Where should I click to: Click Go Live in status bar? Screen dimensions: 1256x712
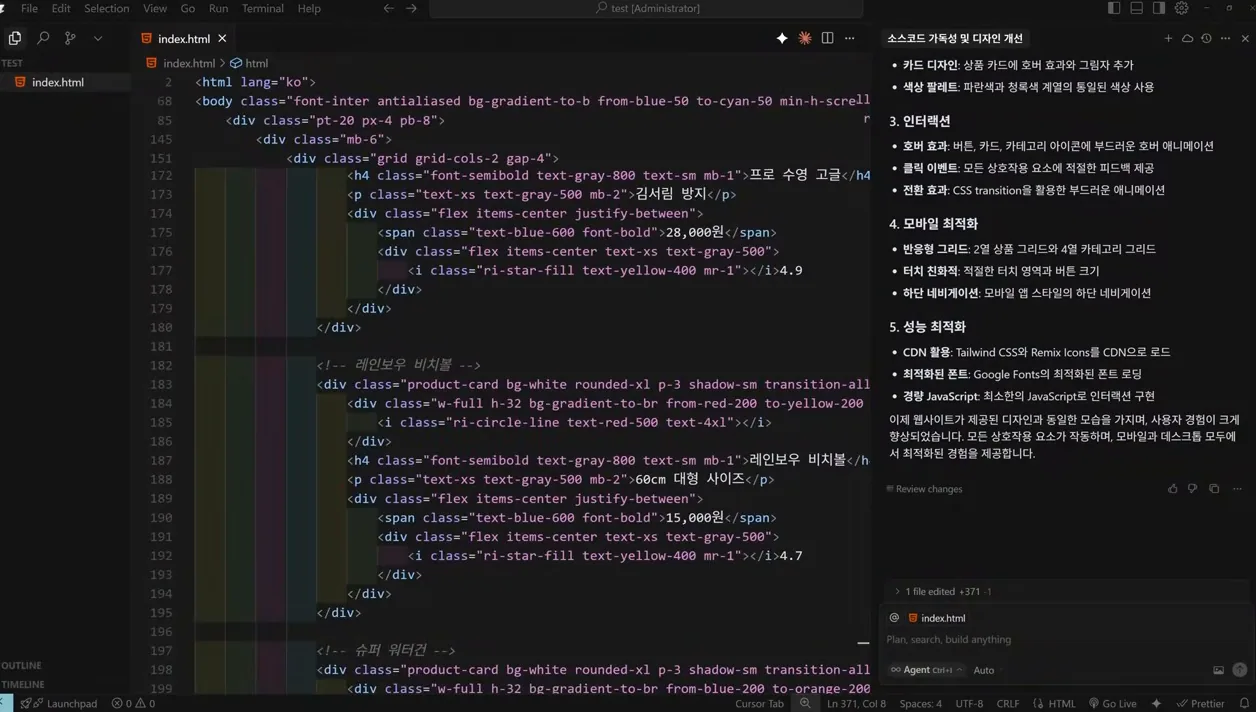tap(1112, 703)
